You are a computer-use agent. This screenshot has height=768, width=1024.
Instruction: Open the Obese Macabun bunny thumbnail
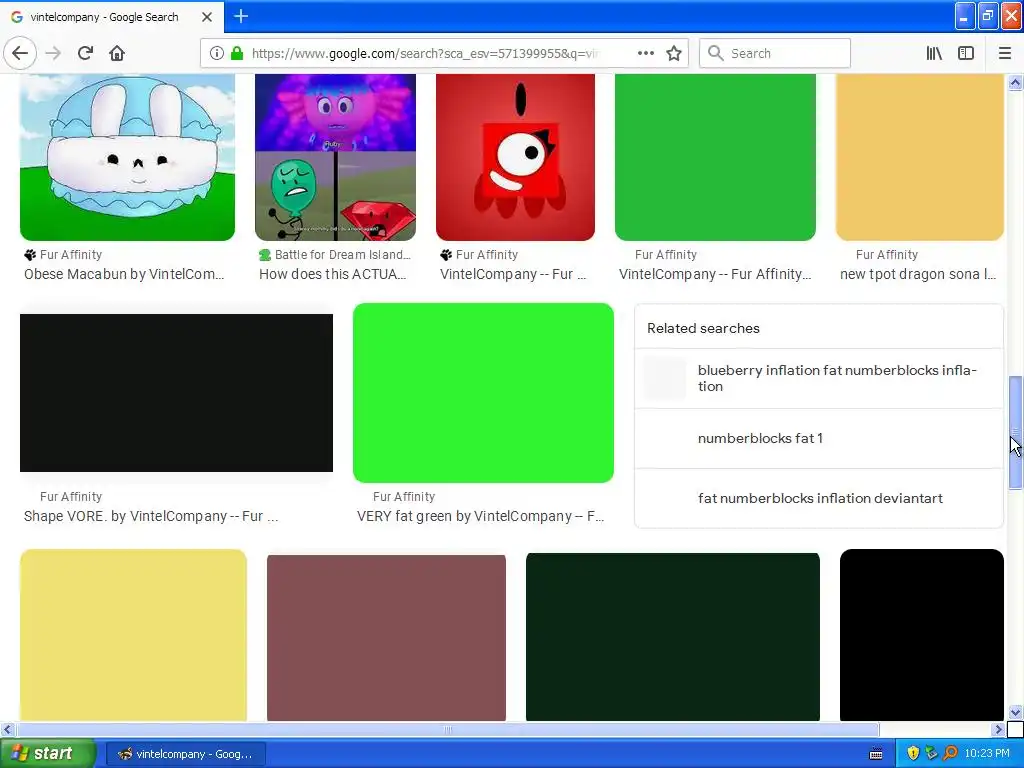pyautogui.click(x=127, y=157)
